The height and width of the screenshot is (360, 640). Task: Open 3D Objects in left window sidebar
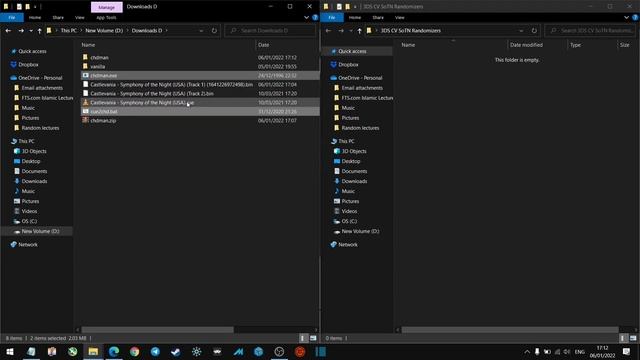[x=34, y=151]
